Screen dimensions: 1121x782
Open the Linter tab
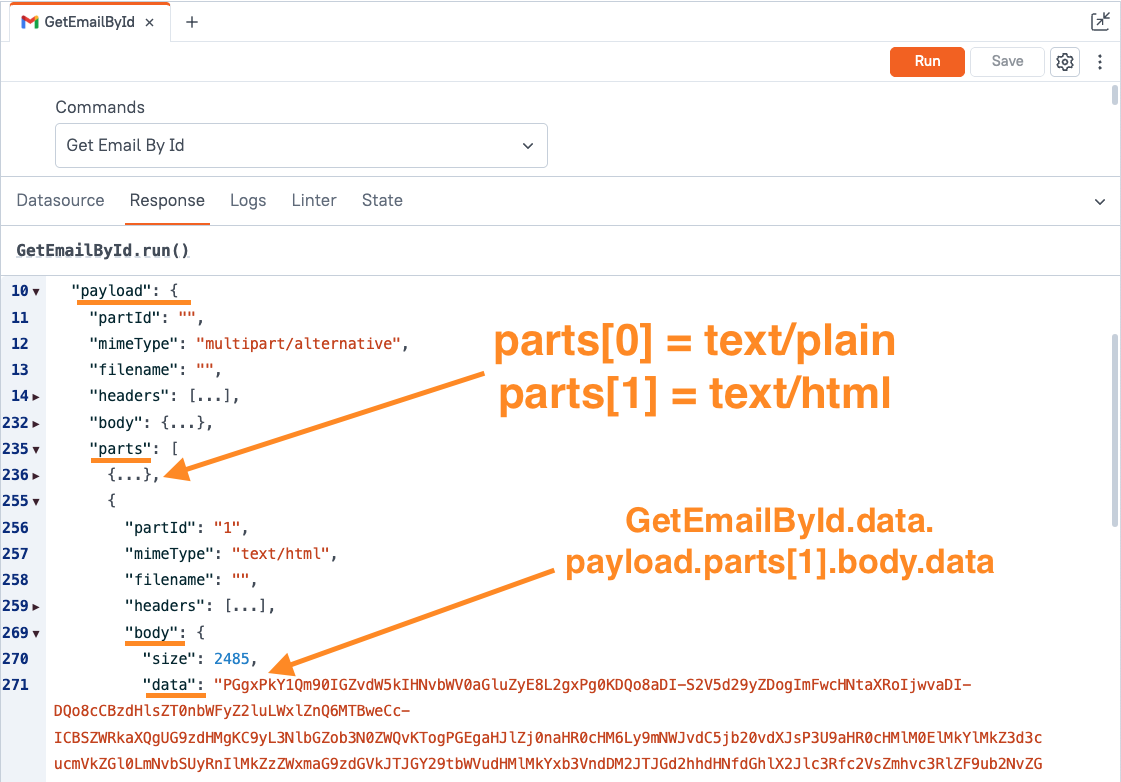click(314, 200)
